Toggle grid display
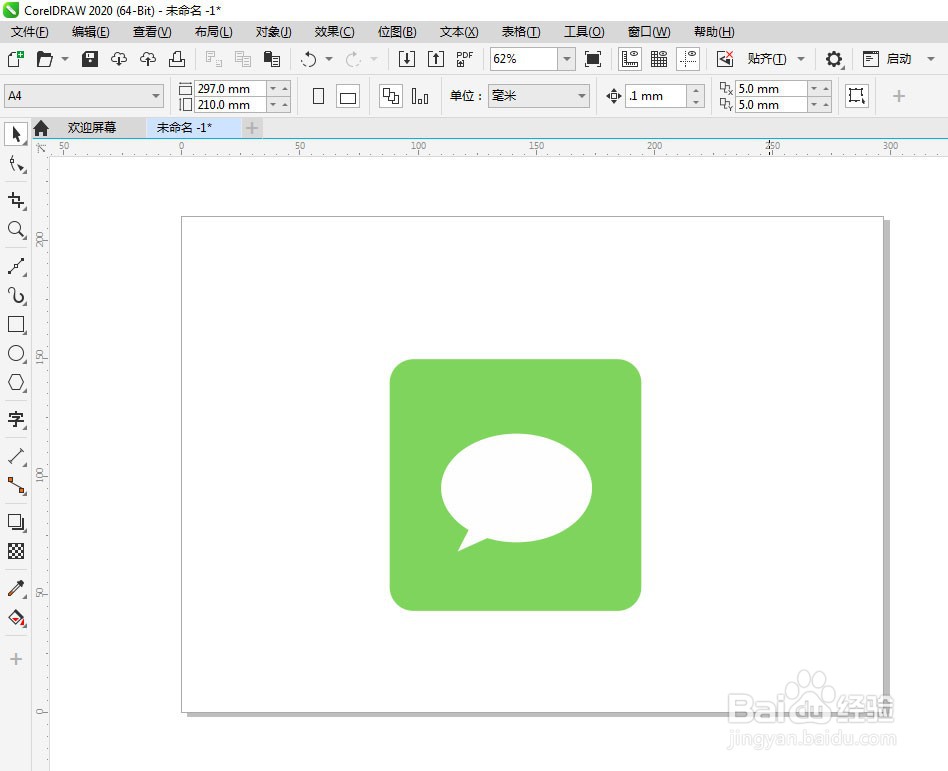 tap(659, 59)
